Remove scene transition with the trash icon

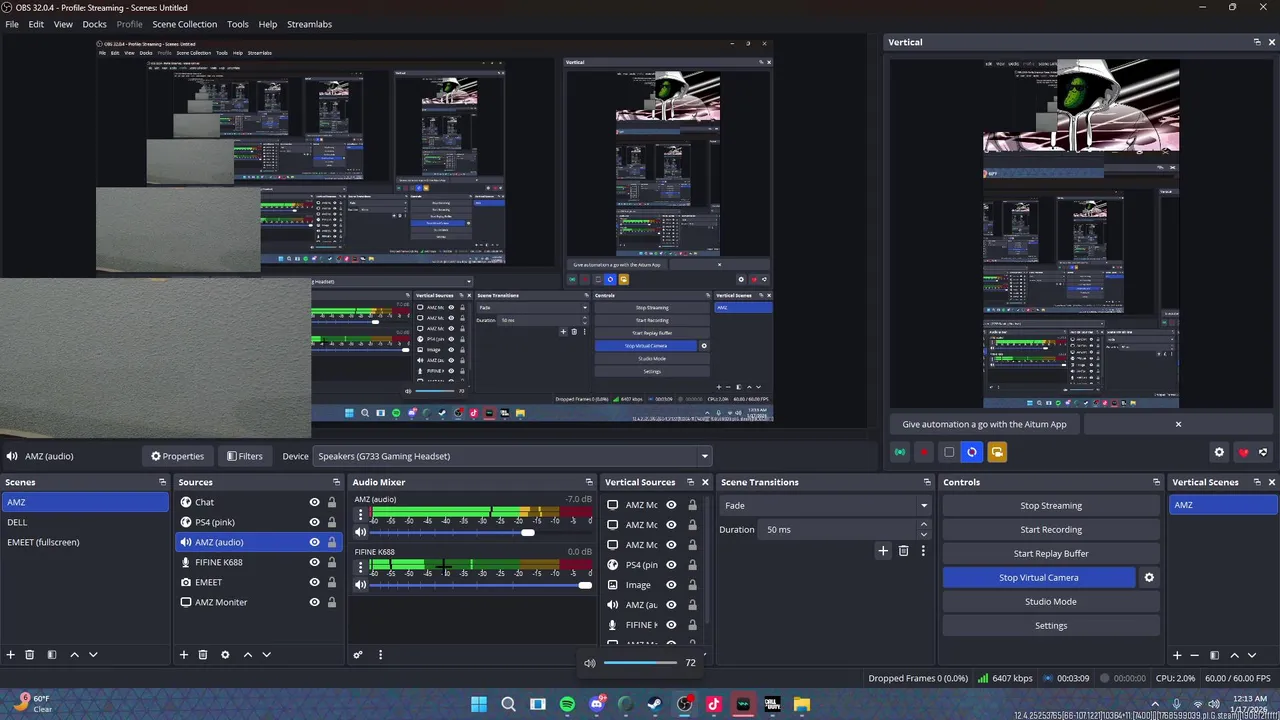[x=903, y=551]
